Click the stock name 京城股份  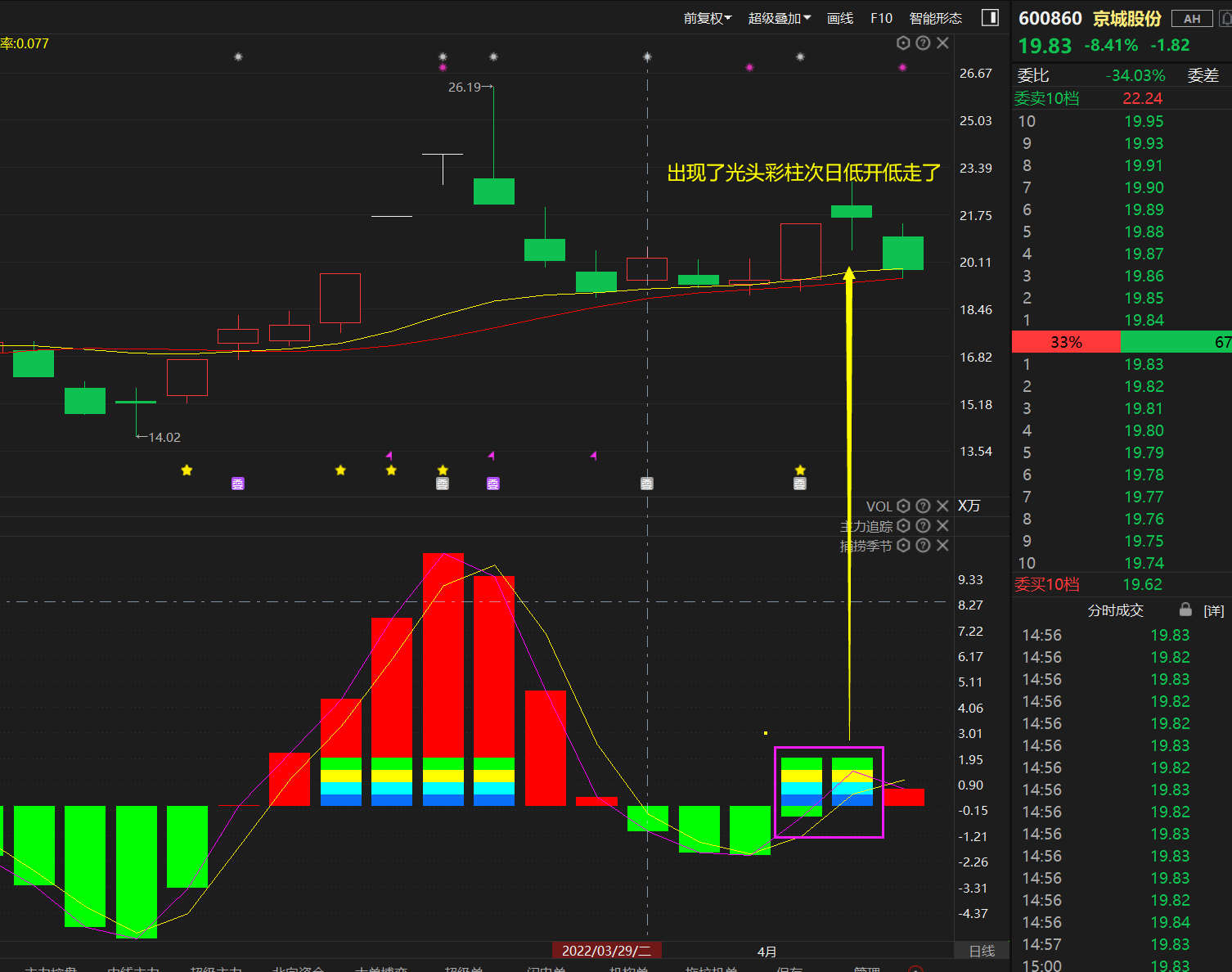point(1127,18)
